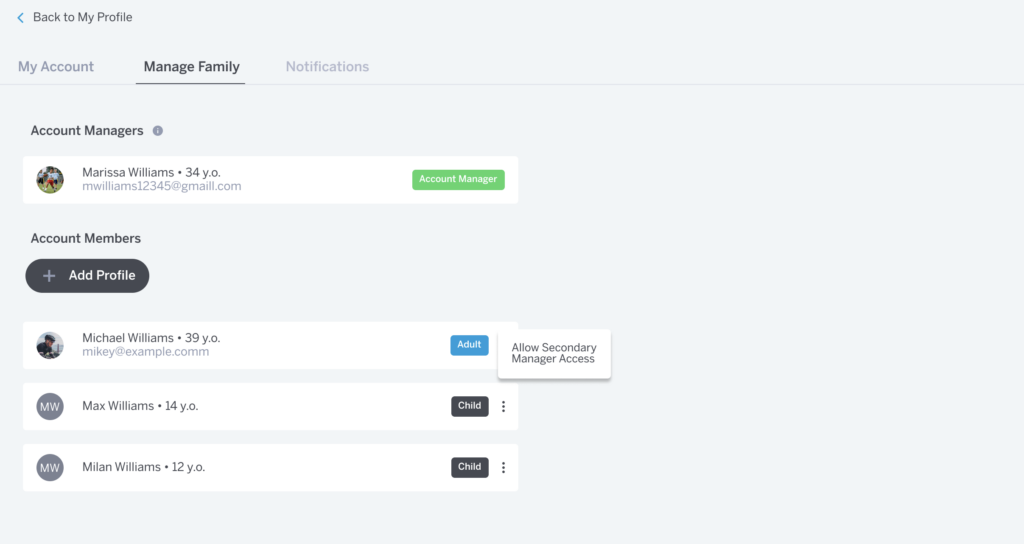Click Max Williams' MW avatar icon

[50, 406]
